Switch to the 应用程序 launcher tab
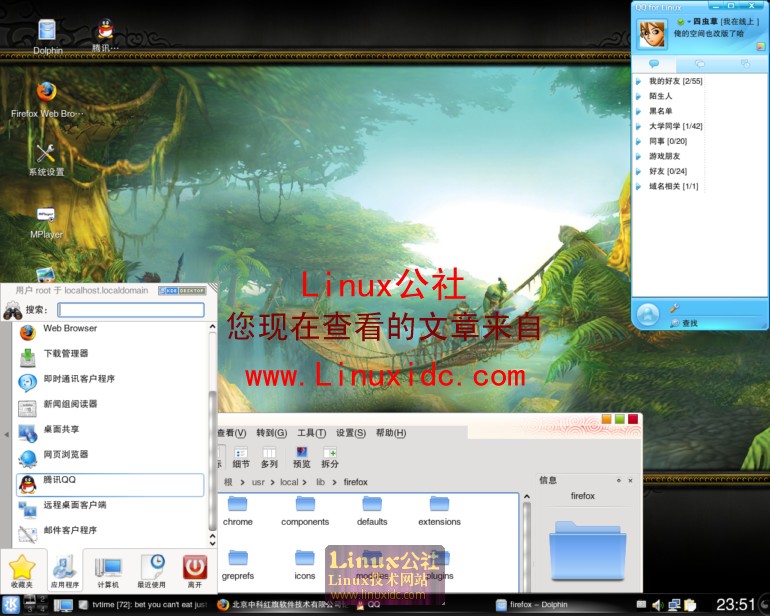Image resolution: width=770 pixels, height=616 pixels. pyautogui.click(x=65, y=570)
